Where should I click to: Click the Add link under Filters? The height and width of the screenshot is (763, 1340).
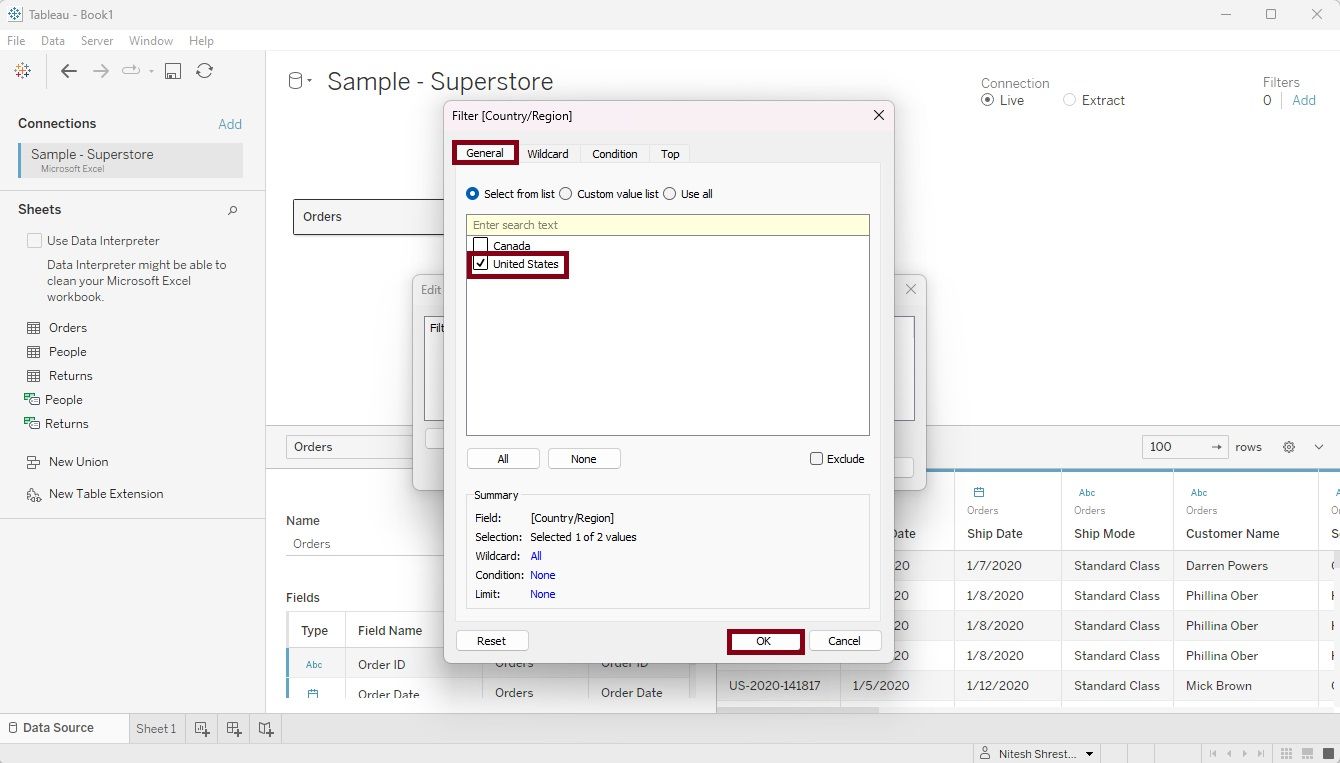(x=1304, y=100)
